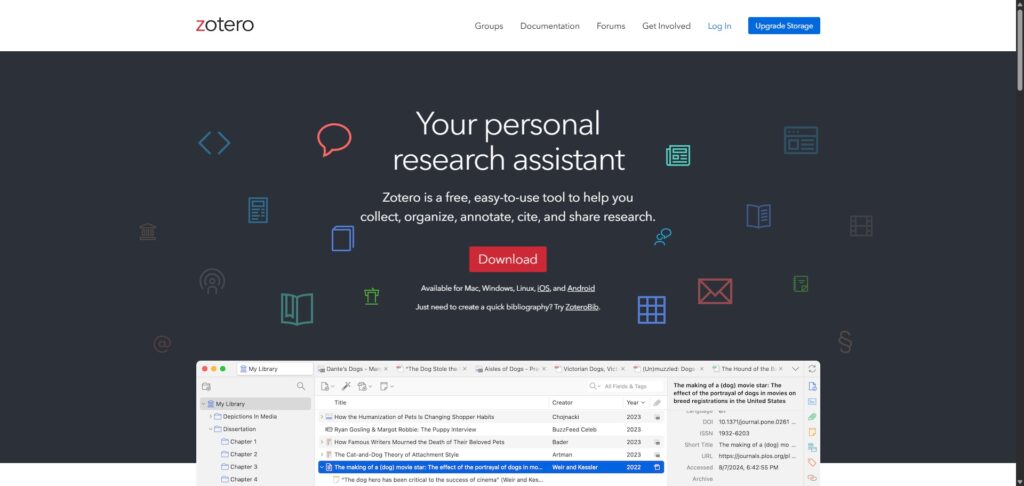
Task: Click the ISSN value 1932-6203
Action: (x=734, y=433)
